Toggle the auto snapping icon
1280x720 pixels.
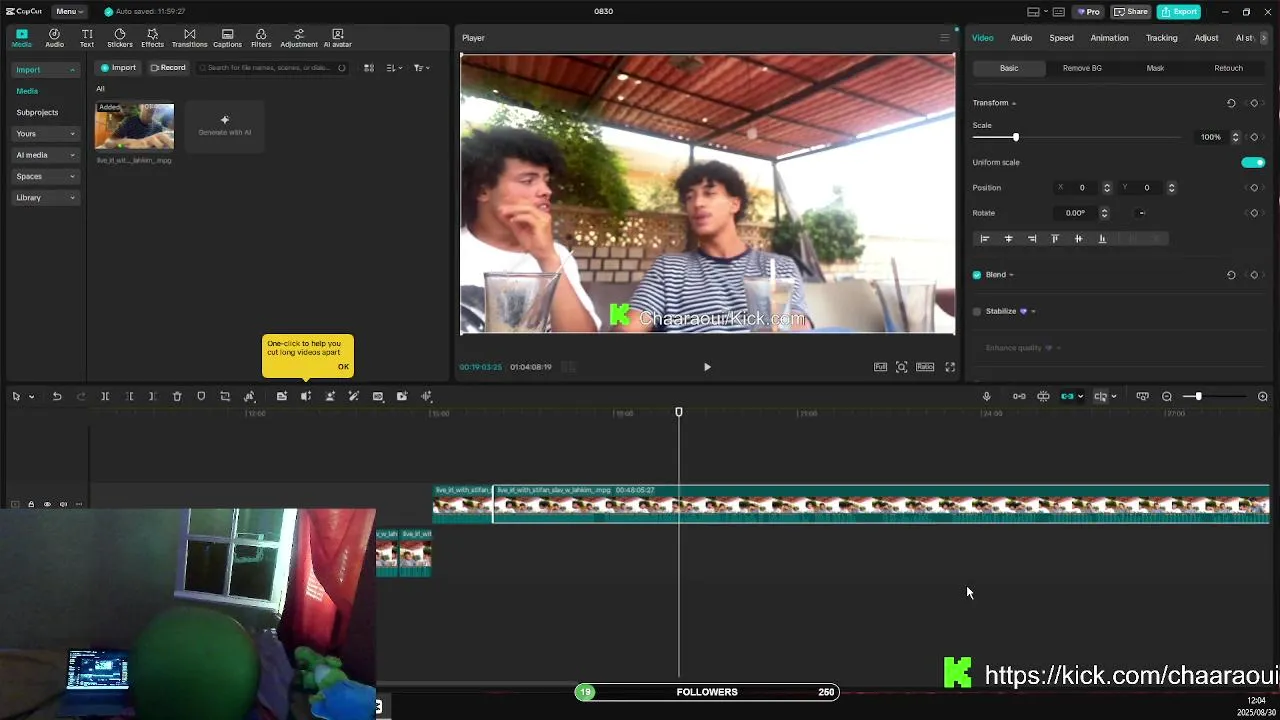1043,397
